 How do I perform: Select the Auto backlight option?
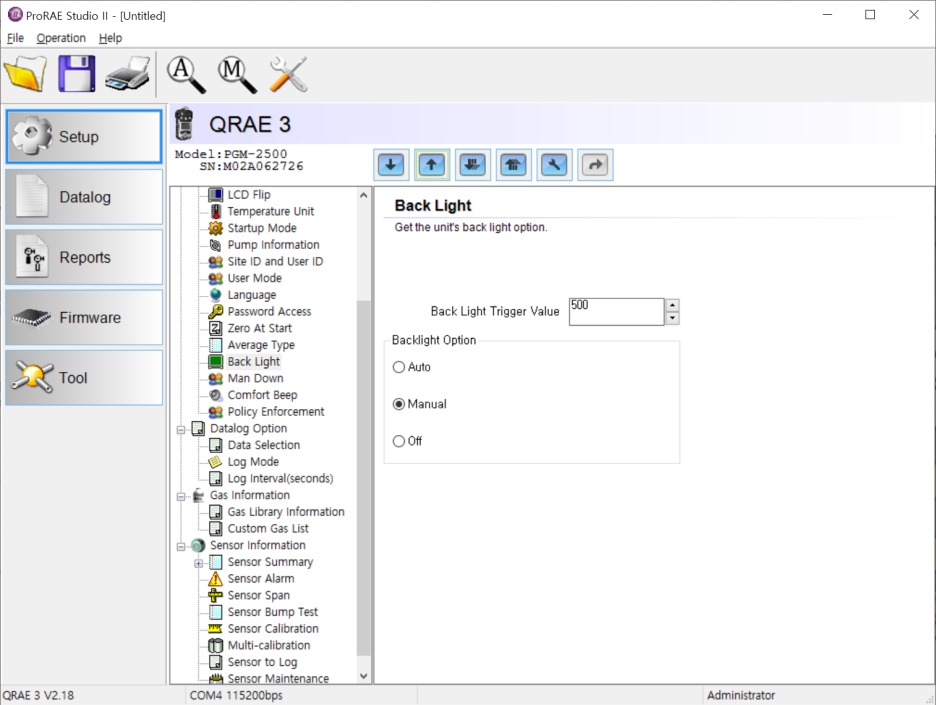399,367
